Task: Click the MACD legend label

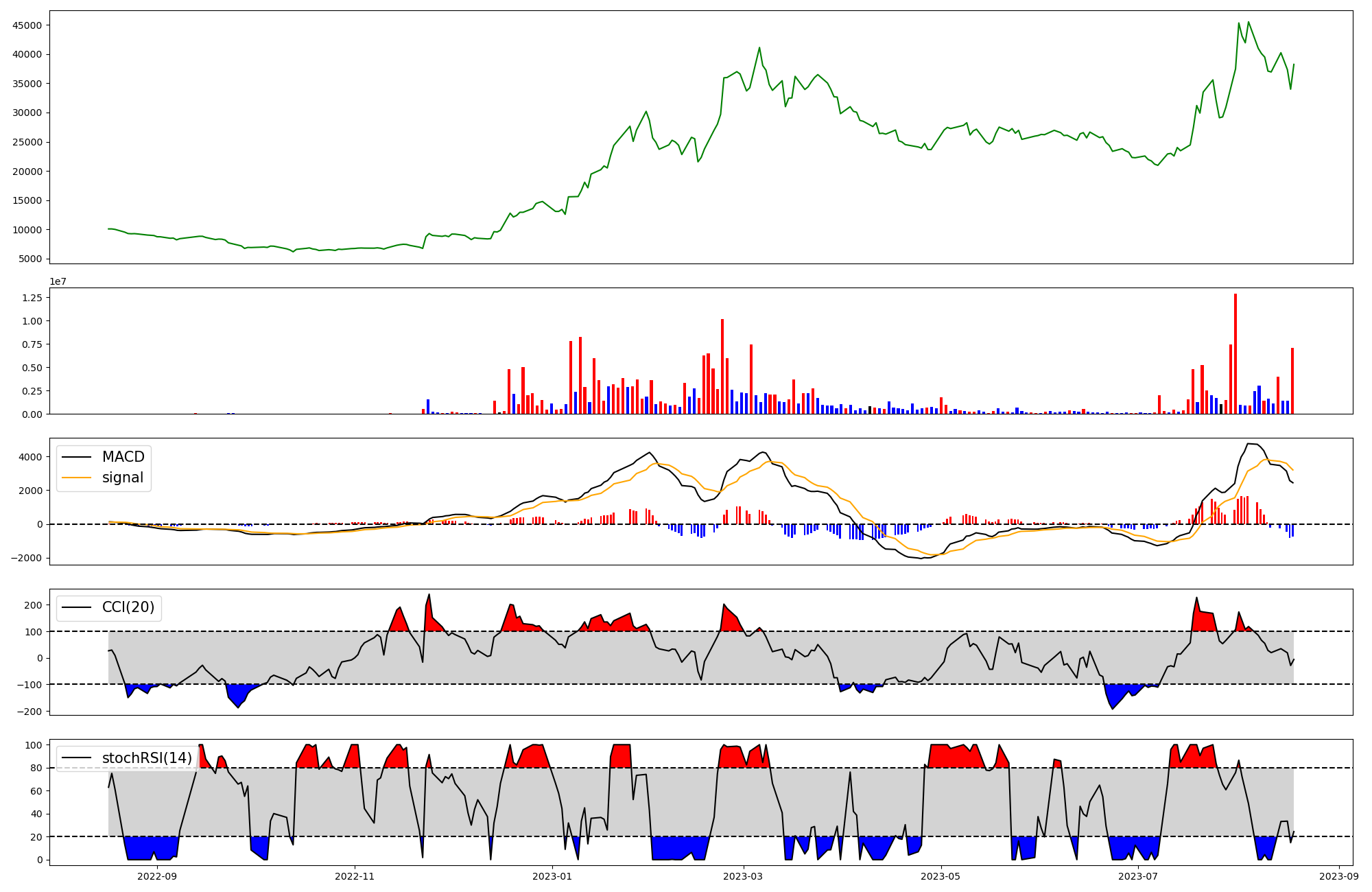Action: pyautogui.click(x=123, y=457)
